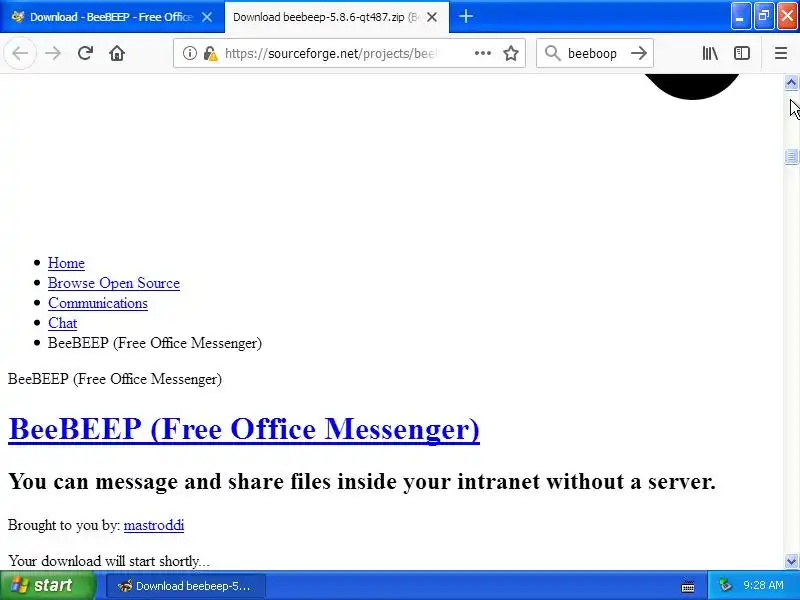Screen dimensions: 800x600
Task: Bookmark this page with the star icon
Action: [x=511, y=53]
